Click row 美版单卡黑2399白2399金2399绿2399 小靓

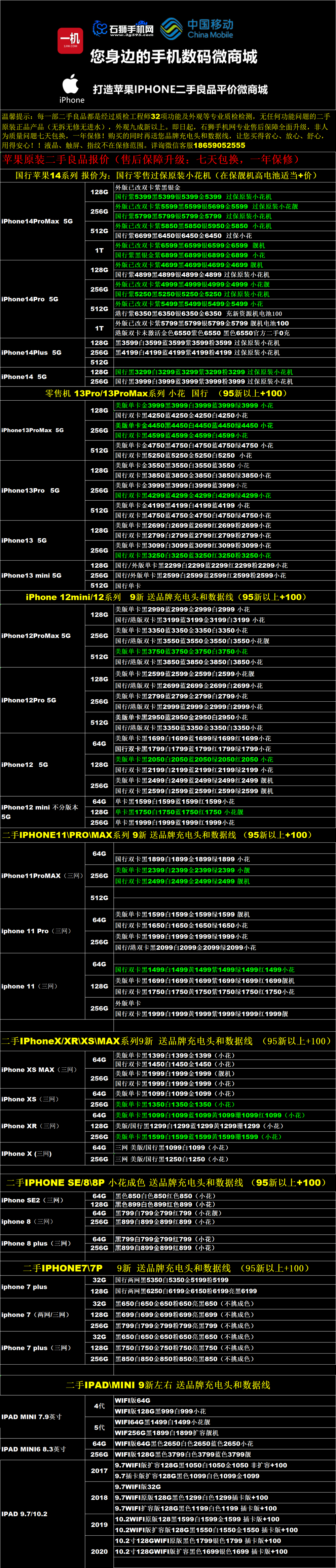click(x=224, y=870)
